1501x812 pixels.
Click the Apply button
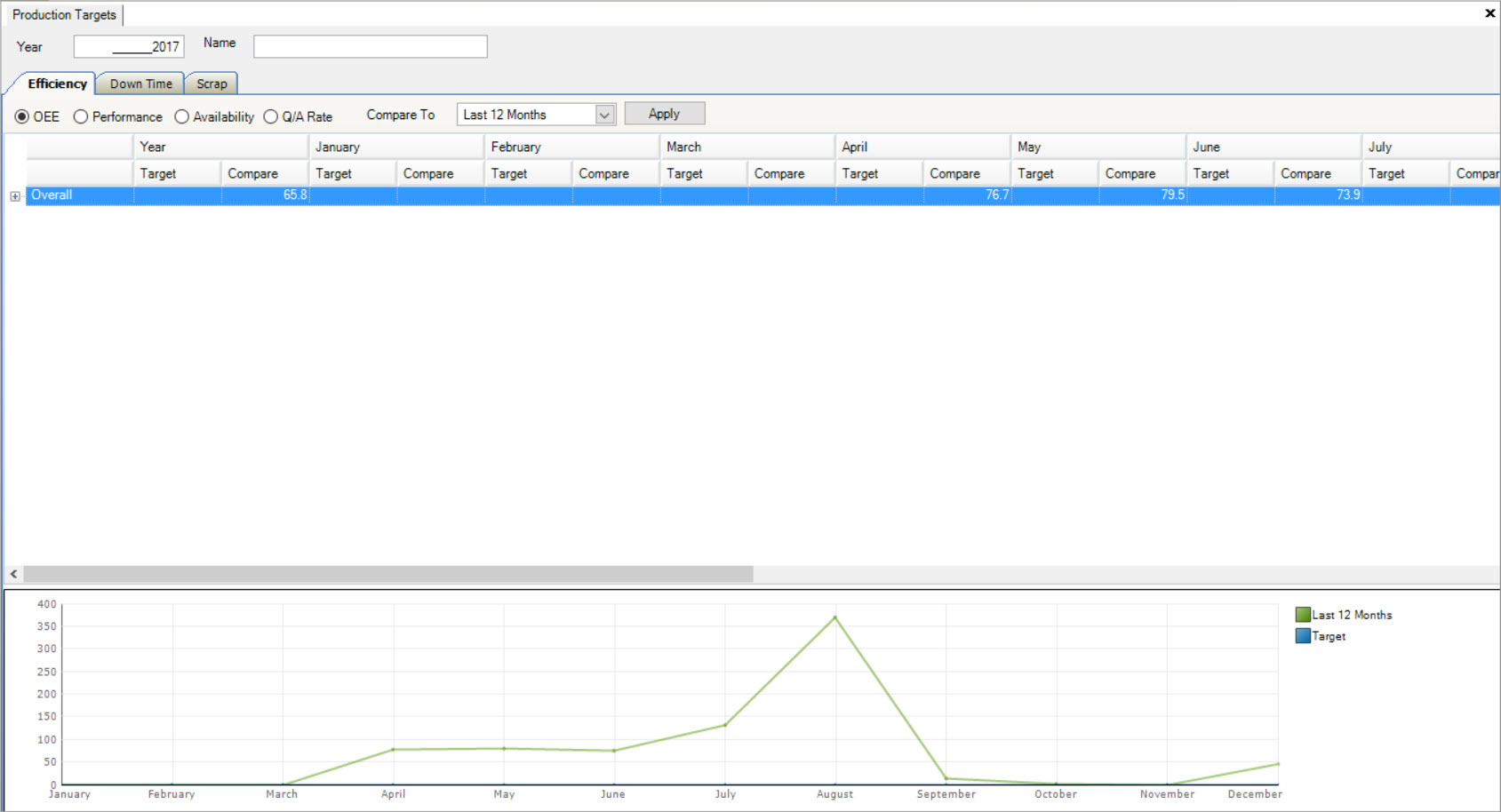click(664, 114)
